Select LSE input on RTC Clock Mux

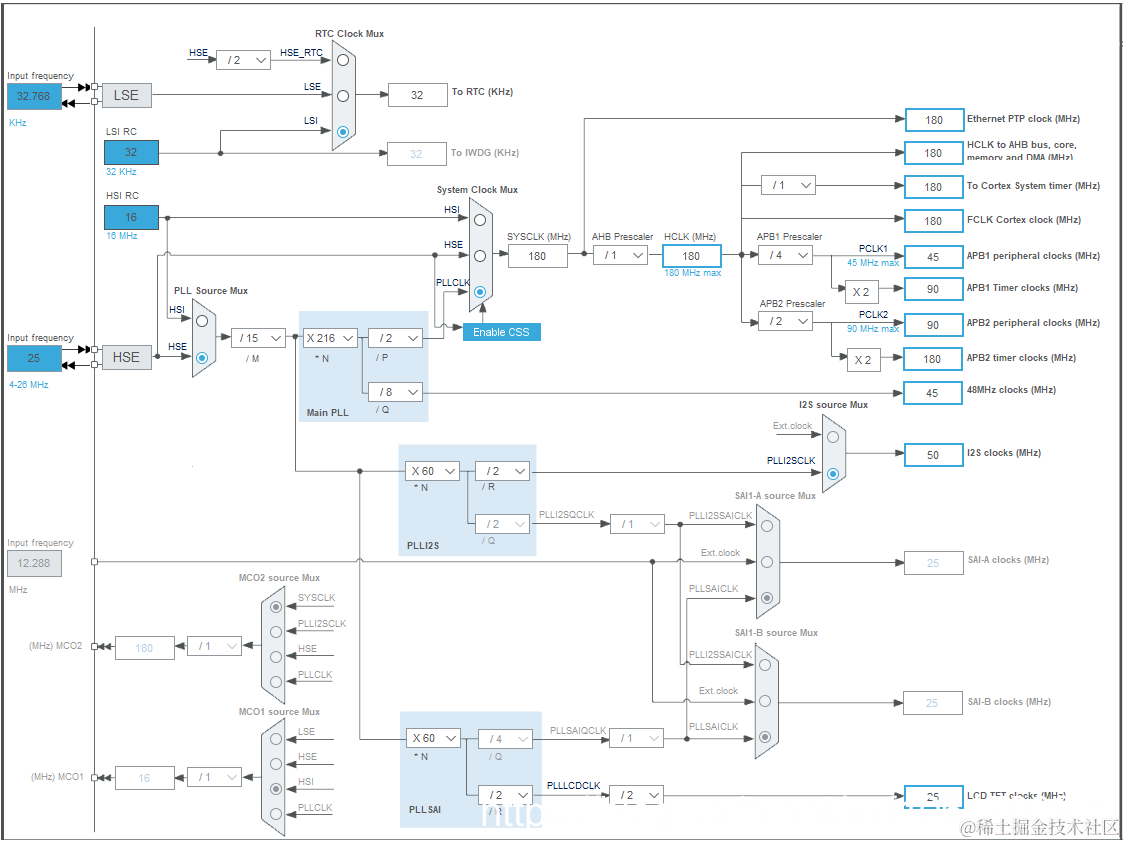pos(343,96)
